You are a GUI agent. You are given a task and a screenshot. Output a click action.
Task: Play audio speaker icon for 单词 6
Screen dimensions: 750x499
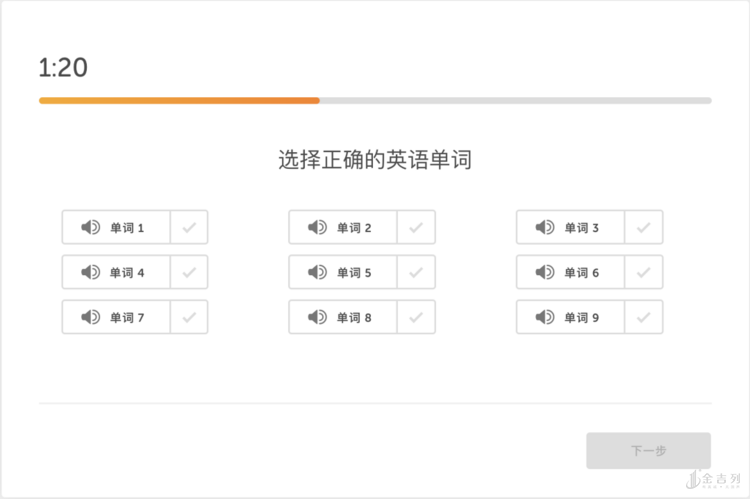pos(545,272)
